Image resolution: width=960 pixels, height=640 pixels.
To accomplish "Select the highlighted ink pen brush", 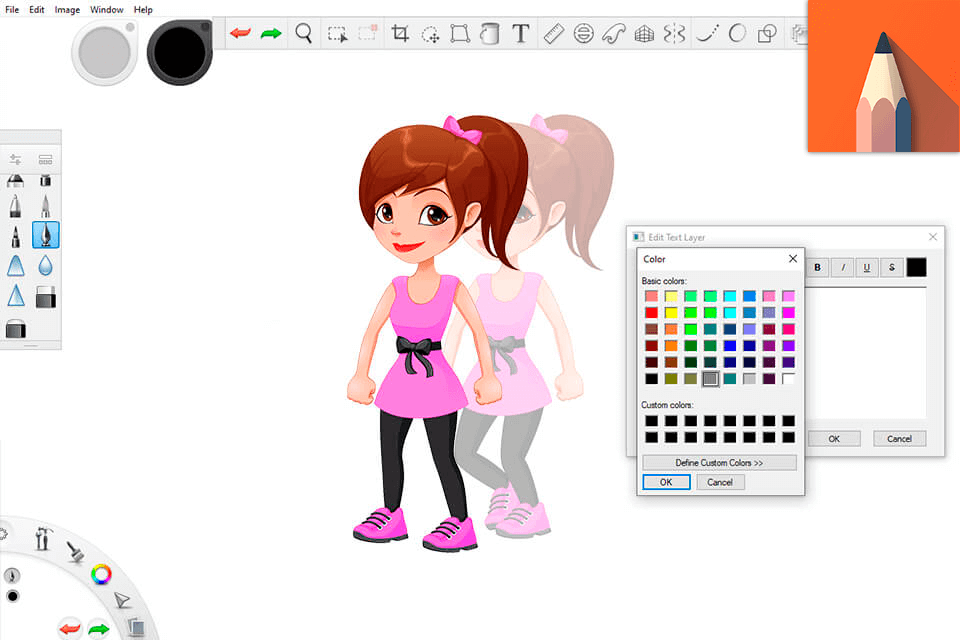I will coord(45,235).
